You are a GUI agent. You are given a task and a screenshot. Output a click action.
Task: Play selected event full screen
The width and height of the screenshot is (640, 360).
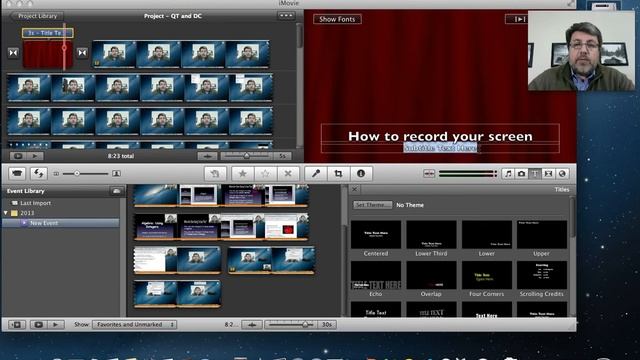coord(38,324)
